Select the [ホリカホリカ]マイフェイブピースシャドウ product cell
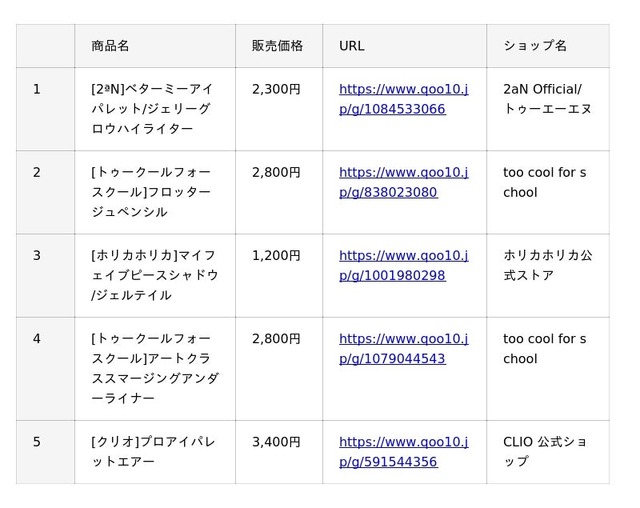The image size is (640, 508). 150,275
